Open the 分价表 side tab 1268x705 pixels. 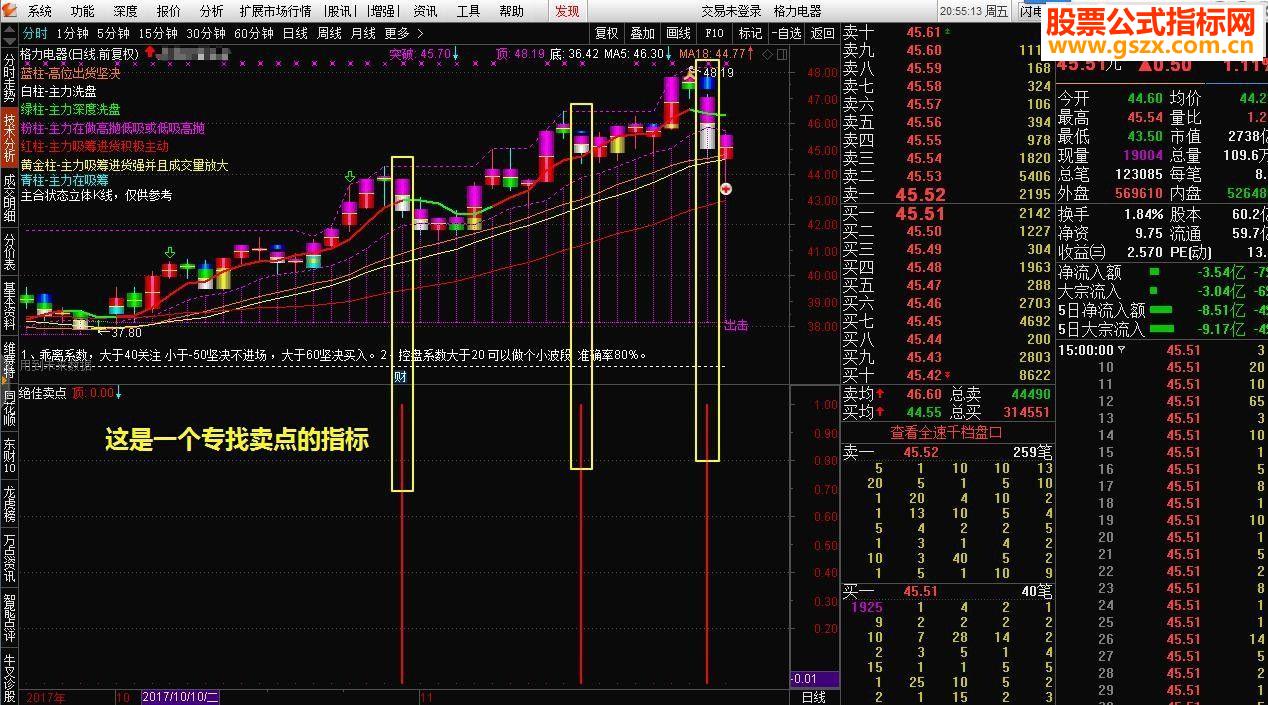9,252
